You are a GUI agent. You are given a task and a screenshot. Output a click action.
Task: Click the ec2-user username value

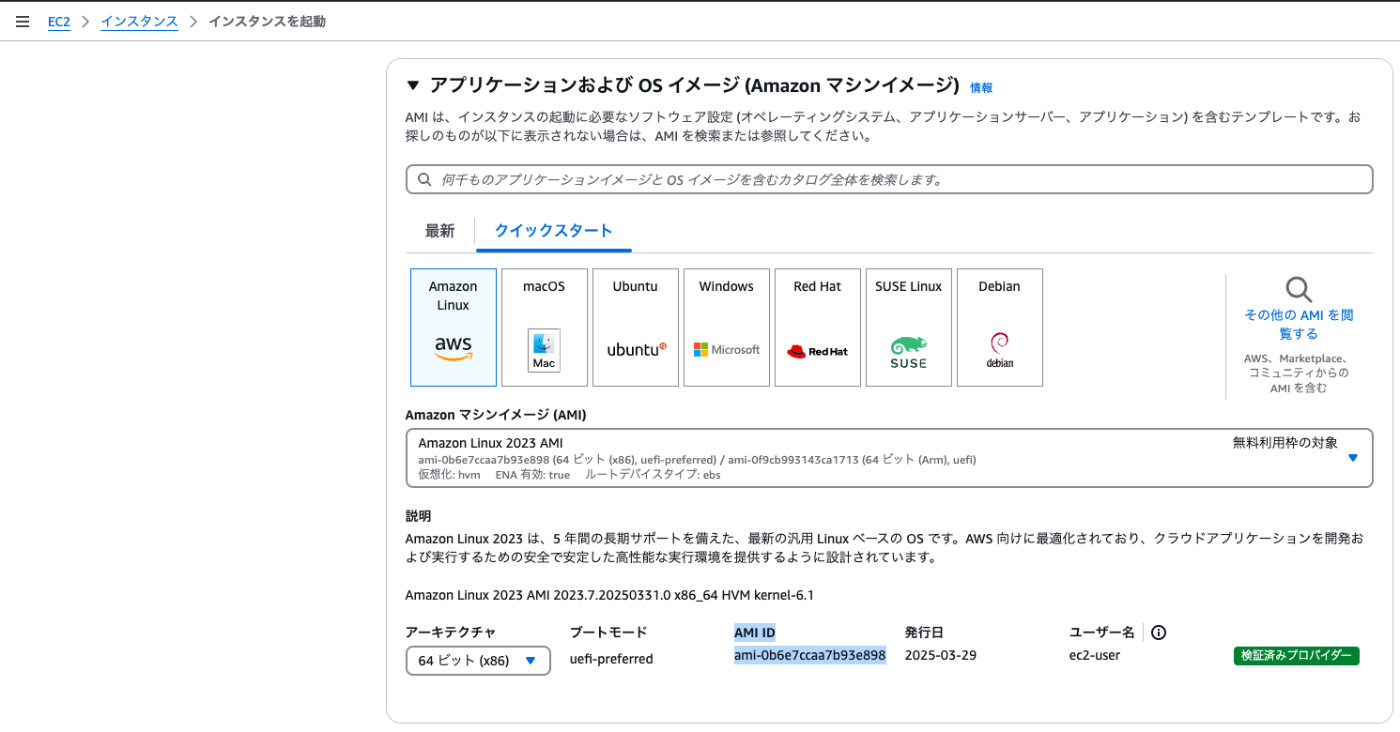click(1094, 655)
